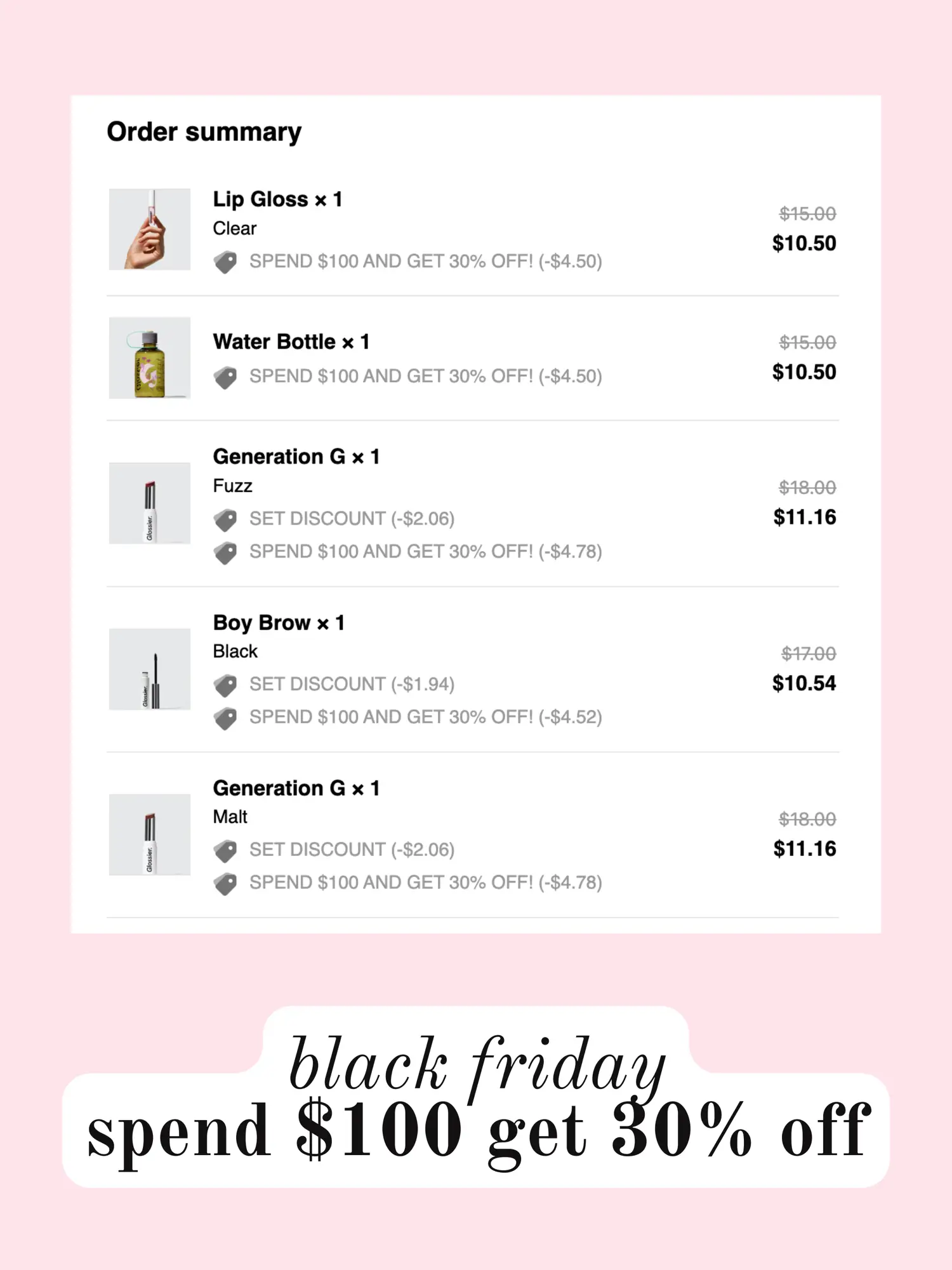This screenshot has width=952, height=1270.
Task: Click the Water Bottle × 1 title
Action: 291,342
